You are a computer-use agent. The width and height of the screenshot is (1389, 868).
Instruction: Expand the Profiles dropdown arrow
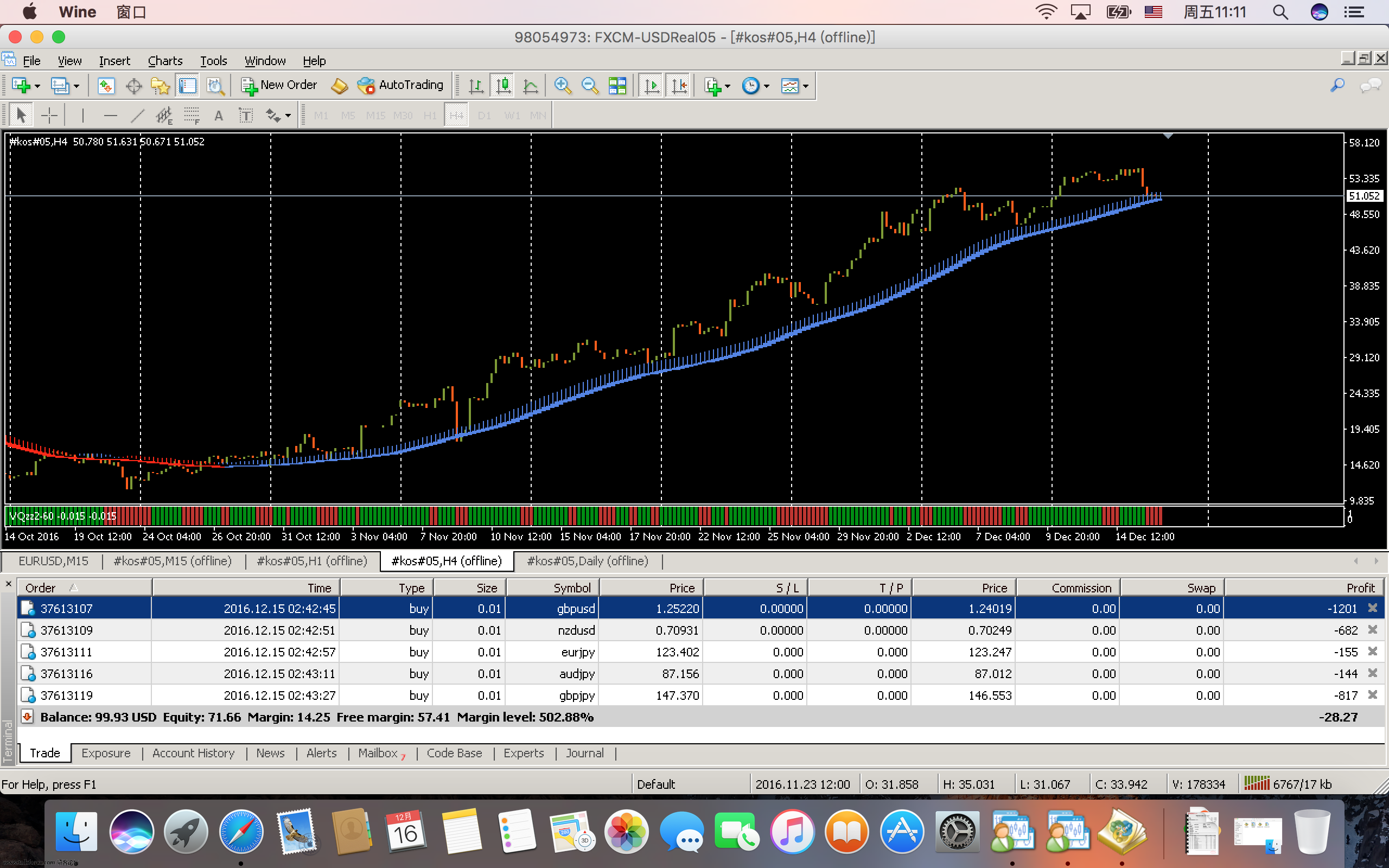click(x=77, y=87)
